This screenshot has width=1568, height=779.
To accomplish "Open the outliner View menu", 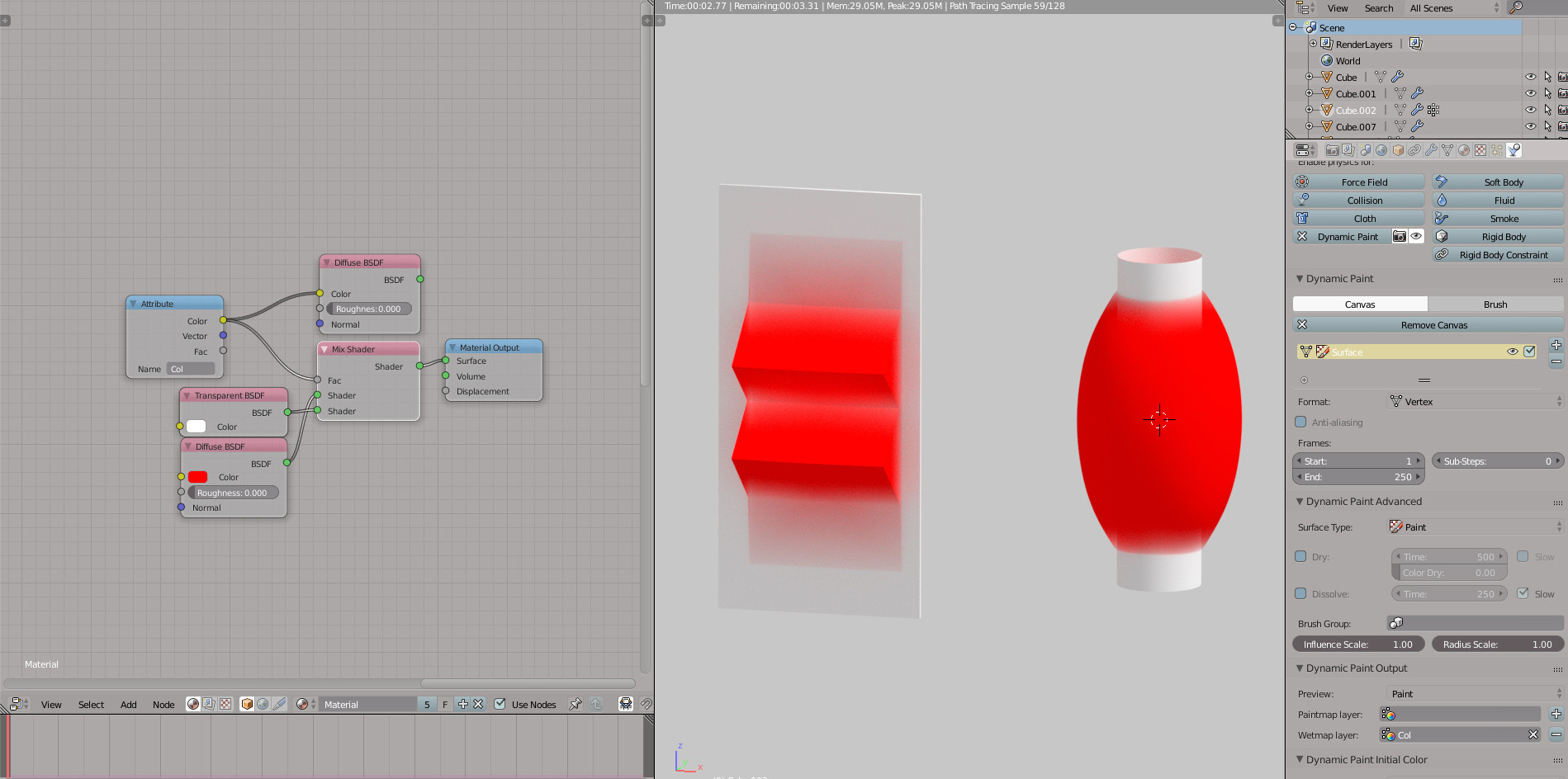I will [1338, 8].
